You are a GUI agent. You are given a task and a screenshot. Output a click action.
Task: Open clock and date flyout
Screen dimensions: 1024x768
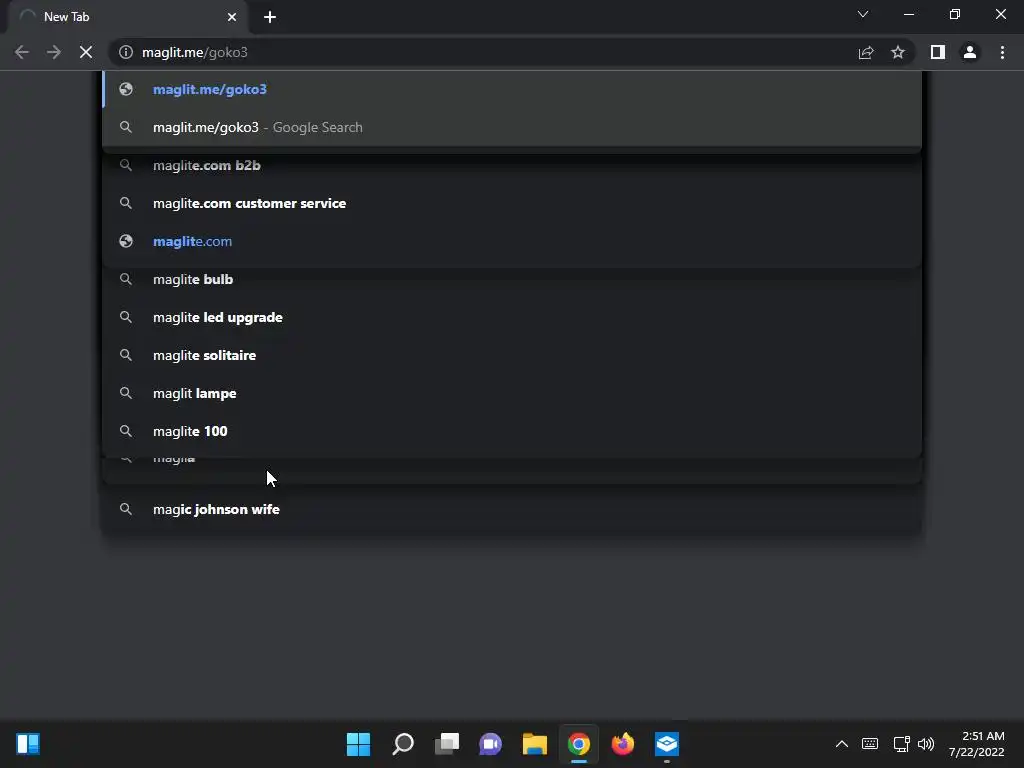[x=976, y=744]
